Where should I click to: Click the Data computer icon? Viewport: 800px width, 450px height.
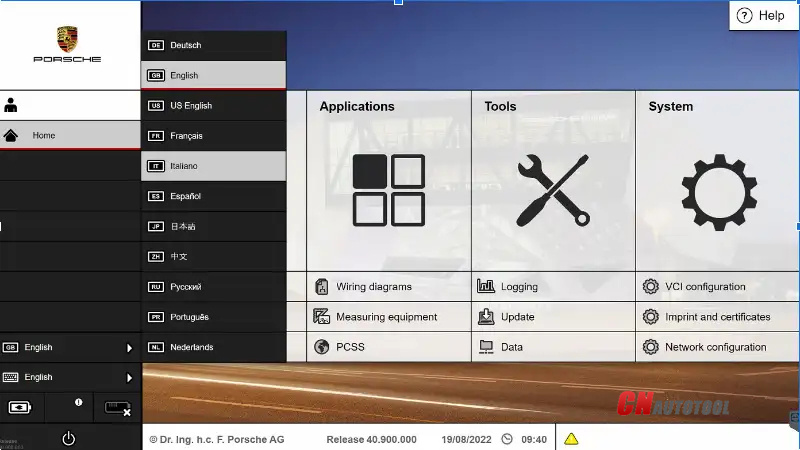pos(486,347)
